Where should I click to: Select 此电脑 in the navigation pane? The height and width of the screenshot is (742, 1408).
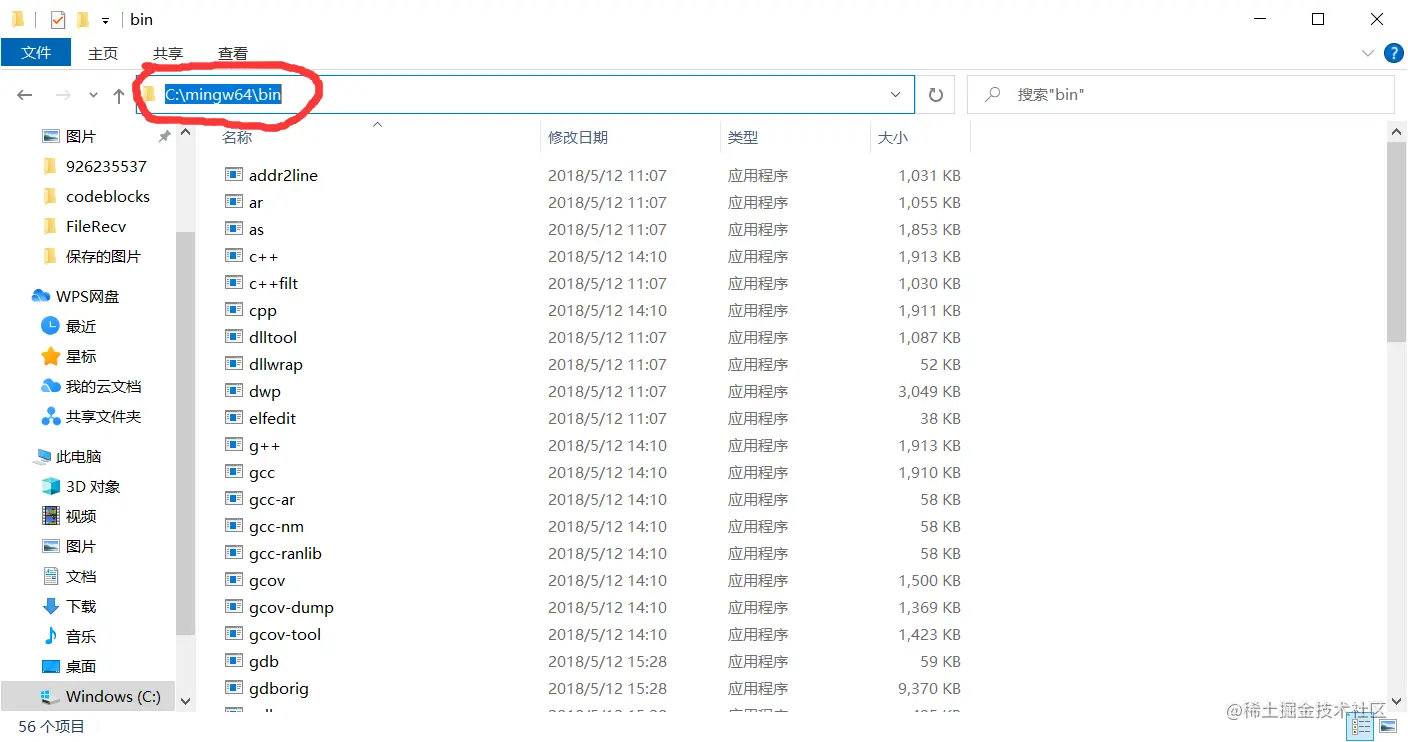[x=78, y=456]
